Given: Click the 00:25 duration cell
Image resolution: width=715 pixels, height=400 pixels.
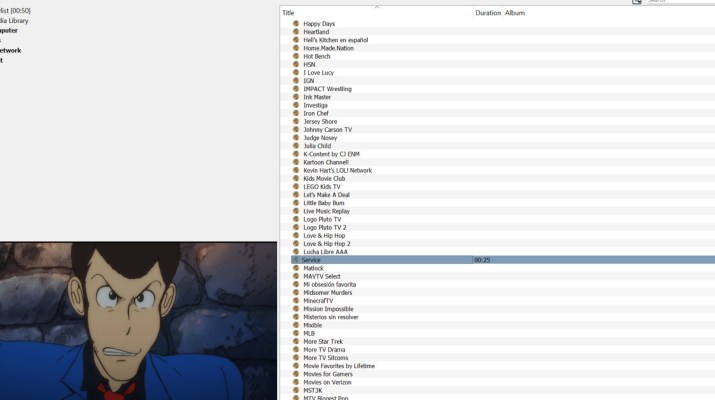Looking at the screenshot, I should point(482,260).
